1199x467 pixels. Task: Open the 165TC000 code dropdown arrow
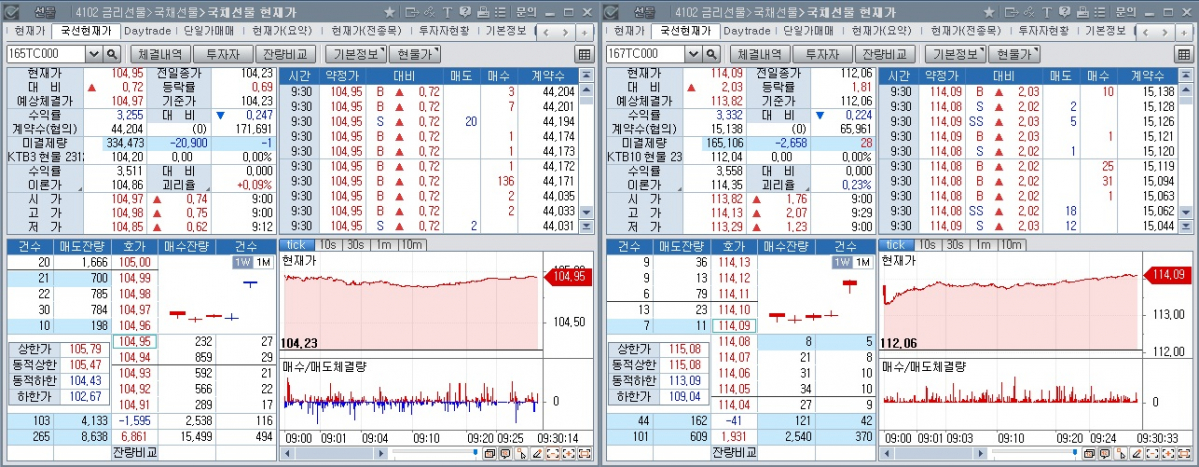click(93, 54)
